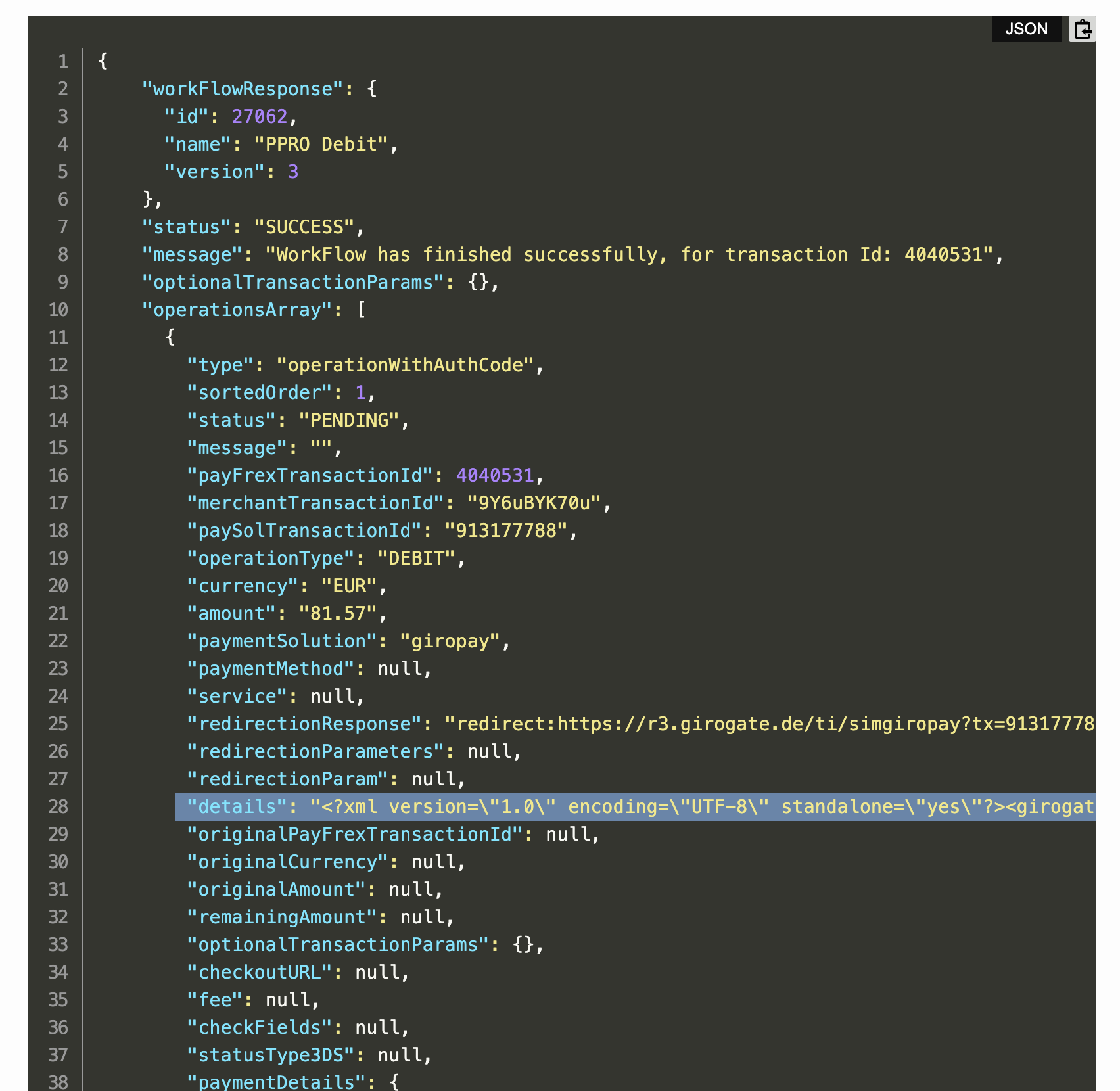Click the "payFrexTransactionId" key on line 16

click(310, 475)
